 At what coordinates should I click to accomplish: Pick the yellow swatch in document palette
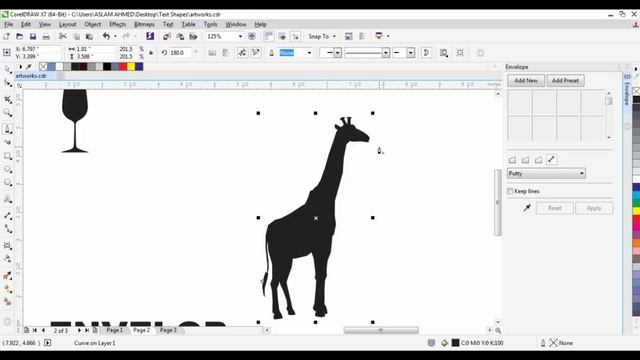tap(131, 67)
